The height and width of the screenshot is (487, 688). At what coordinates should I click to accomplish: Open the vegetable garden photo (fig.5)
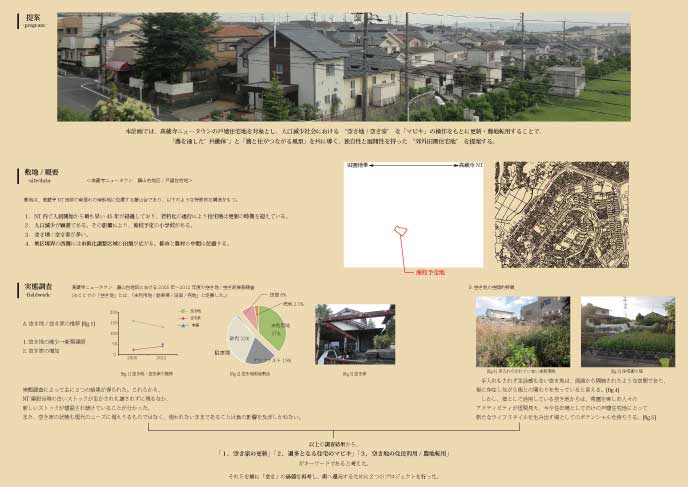(x=628, y=332)
